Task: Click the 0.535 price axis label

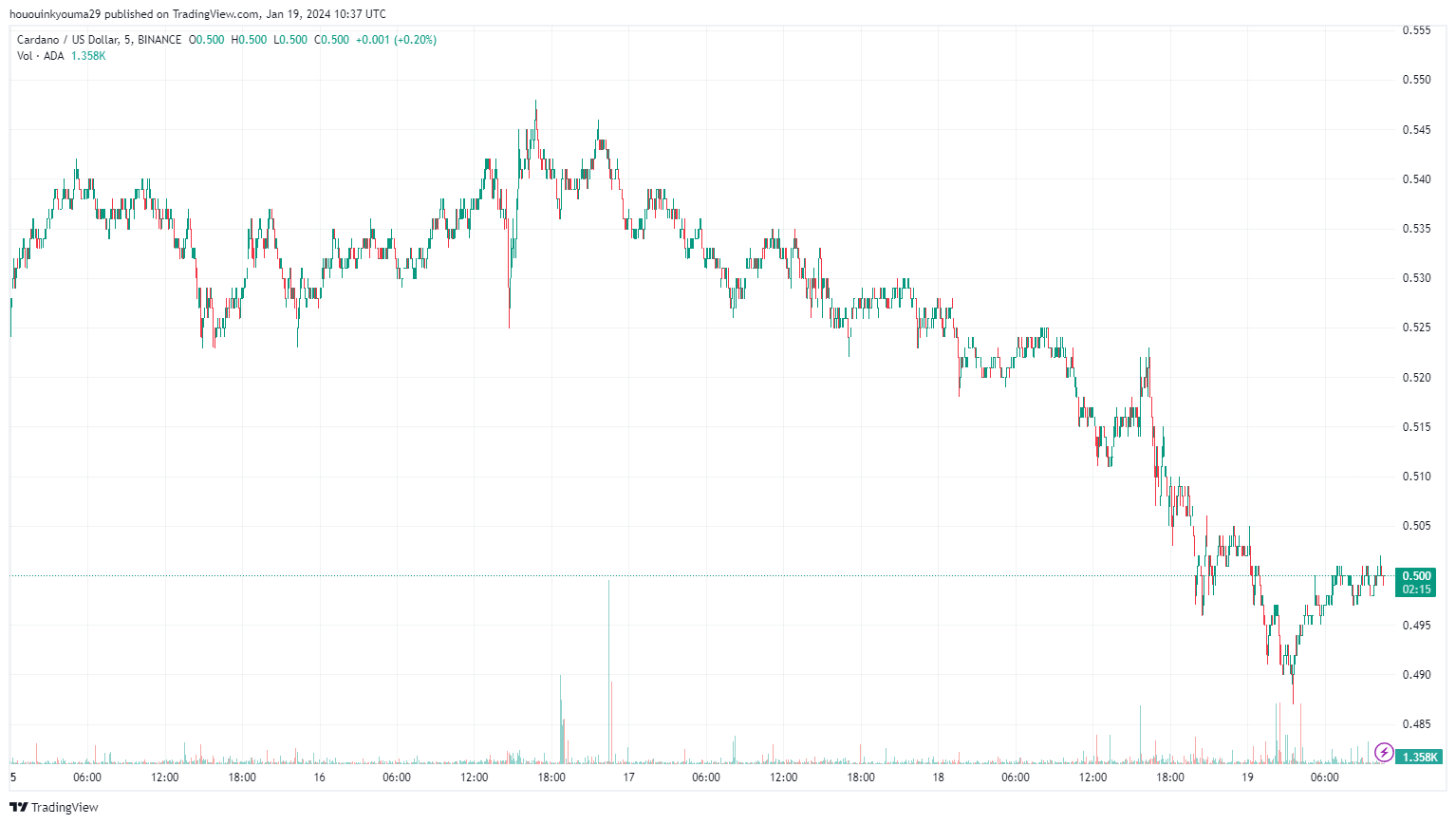Action: pyautogui.click(x=1417, y=229)
